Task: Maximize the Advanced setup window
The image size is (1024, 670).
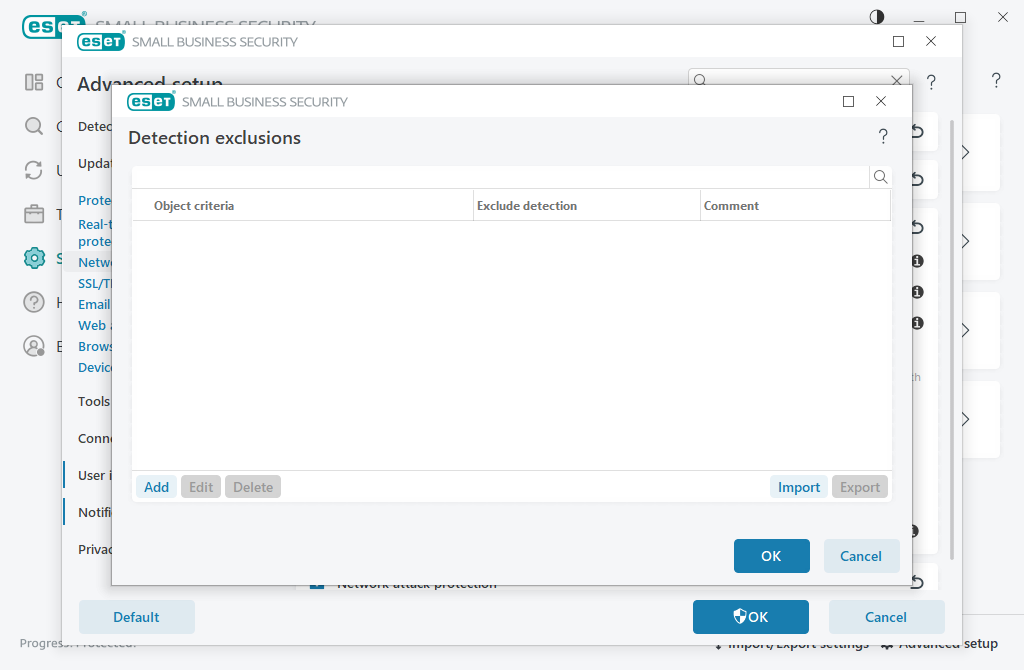Action: pos(899,42)
